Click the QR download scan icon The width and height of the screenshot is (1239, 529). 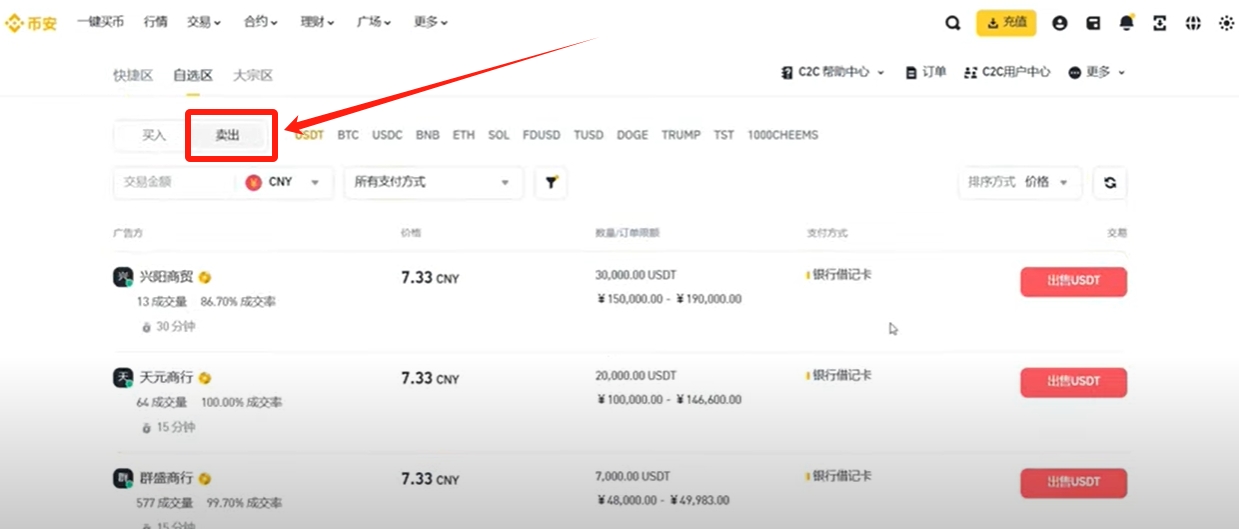point(1160,23)
